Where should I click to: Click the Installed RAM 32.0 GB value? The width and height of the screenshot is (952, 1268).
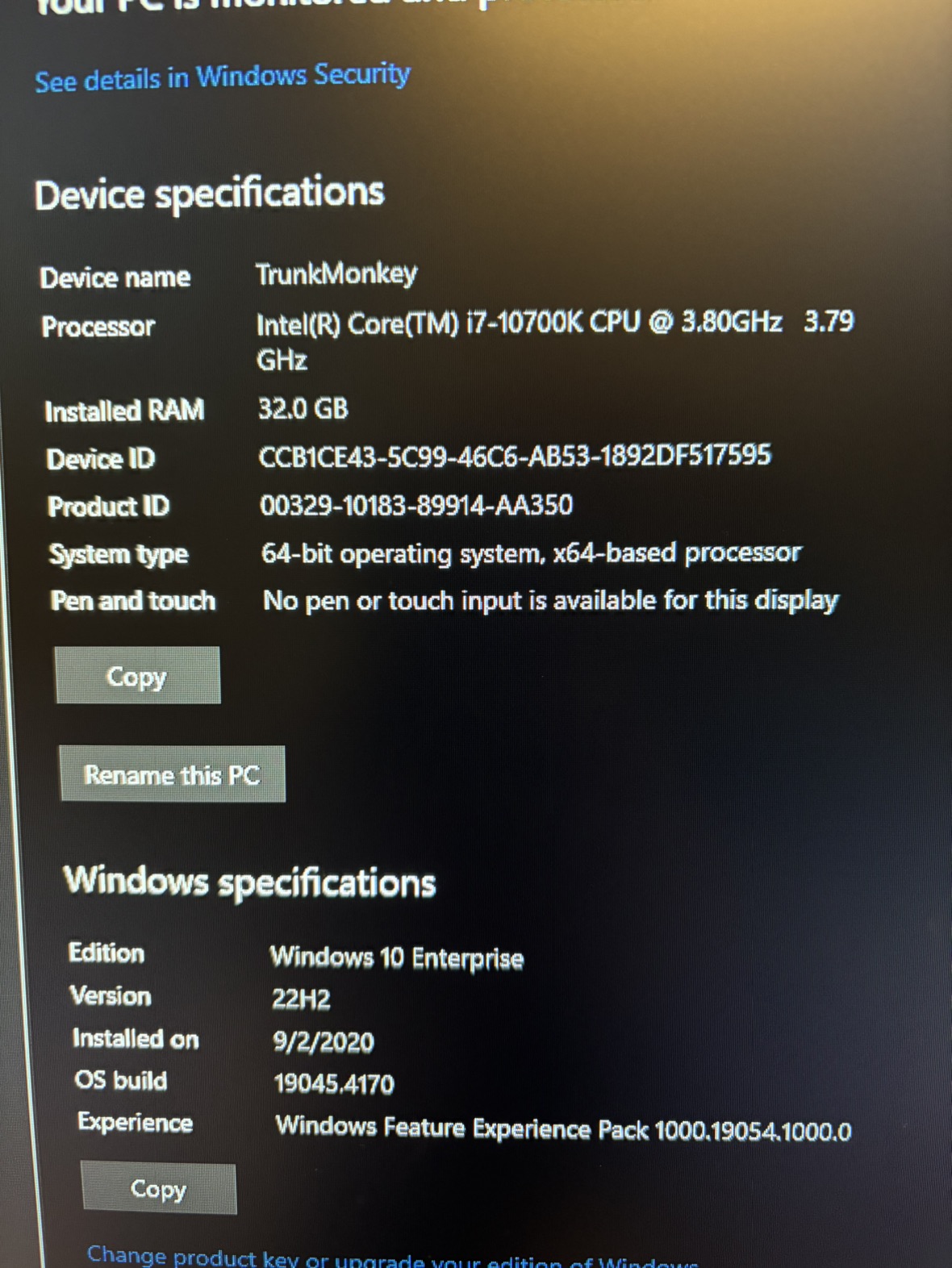click(303, 409)
